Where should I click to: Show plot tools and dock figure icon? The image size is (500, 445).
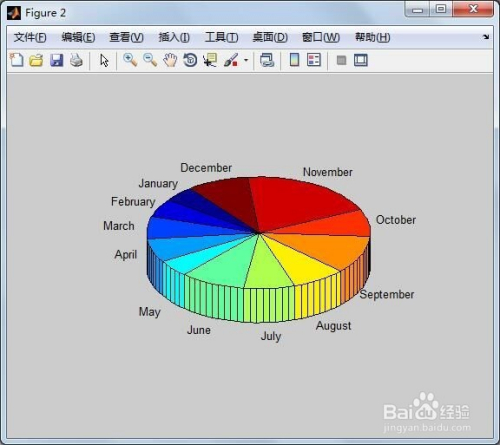(361, 60)
